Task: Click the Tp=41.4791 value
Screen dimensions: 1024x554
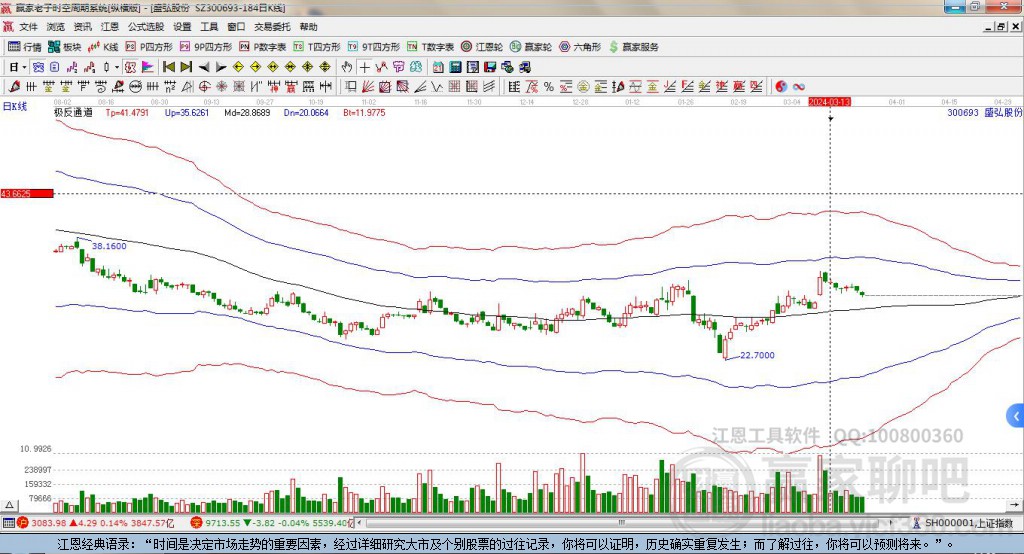Action: (127, 112)
